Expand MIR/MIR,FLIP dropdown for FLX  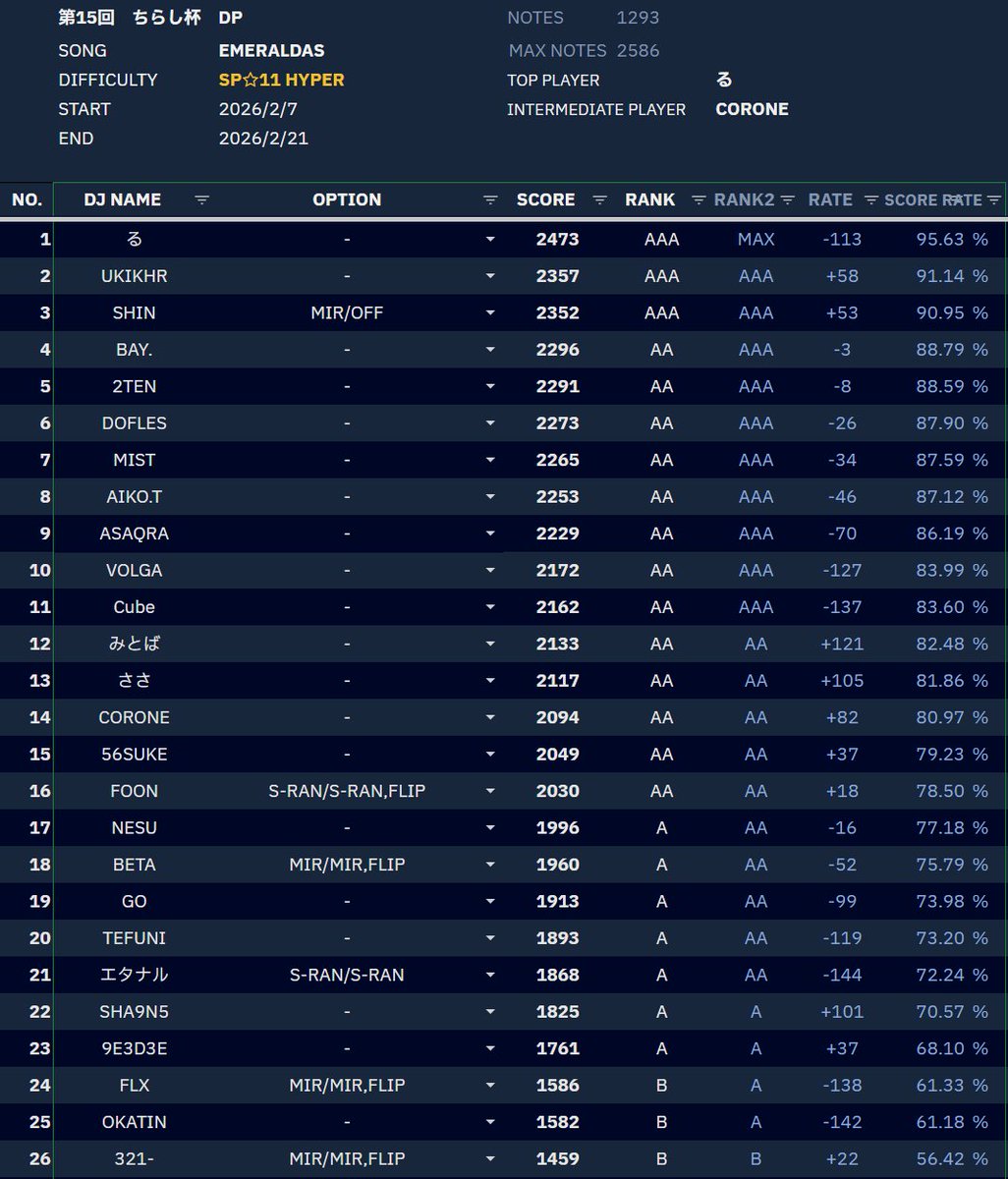[490, 1086]
